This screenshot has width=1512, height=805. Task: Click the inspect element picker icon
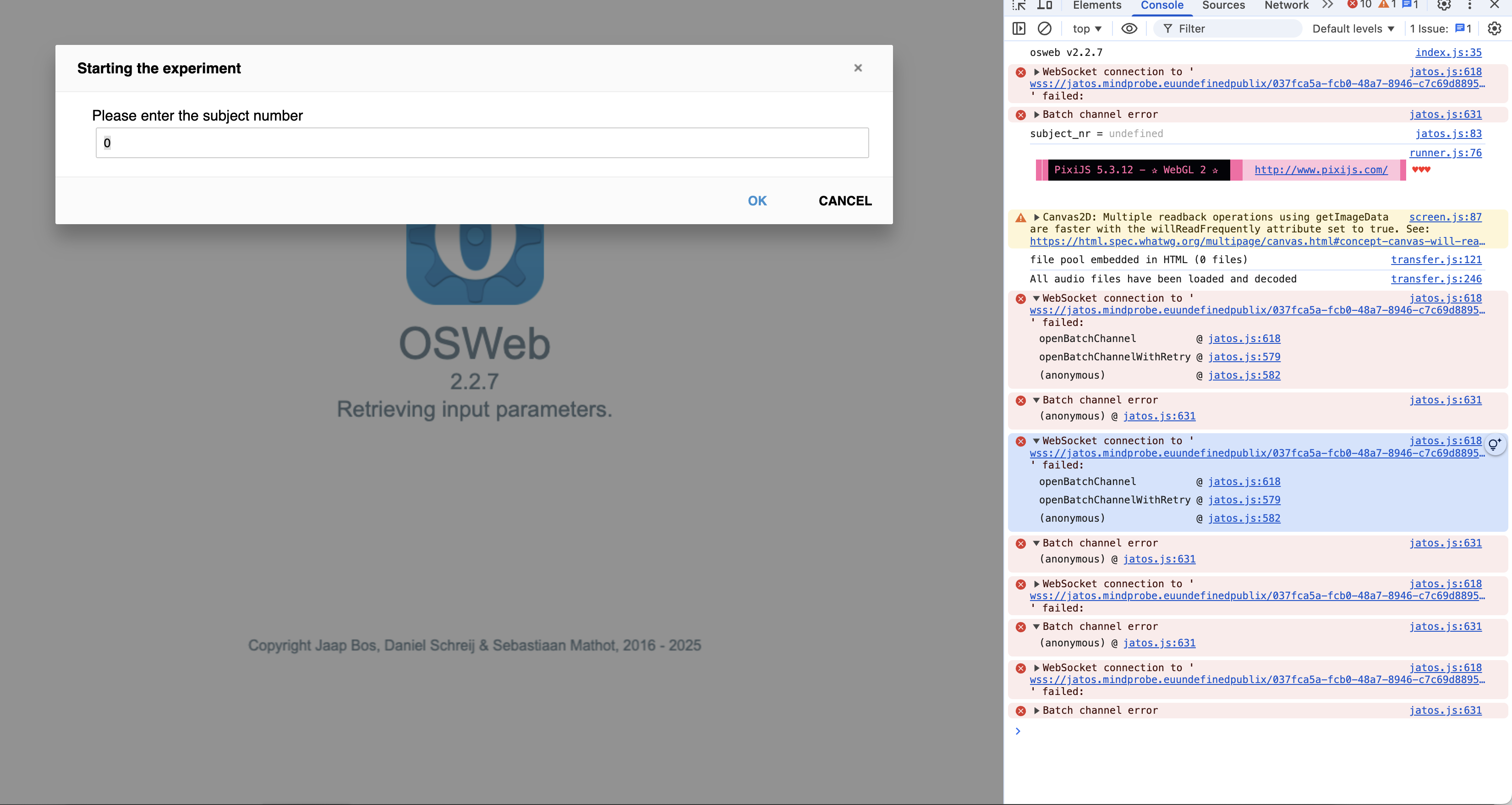click(1019, 6)
